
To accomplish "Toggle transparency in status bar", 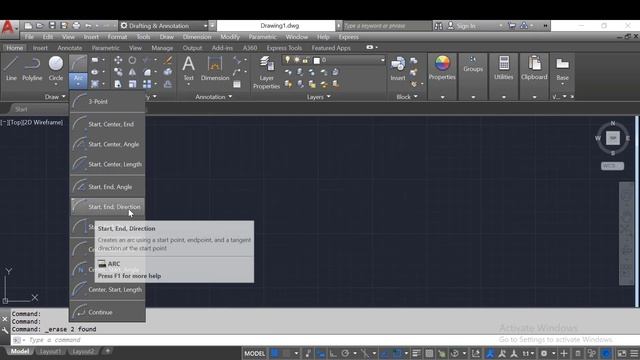I will pos(429,353).
